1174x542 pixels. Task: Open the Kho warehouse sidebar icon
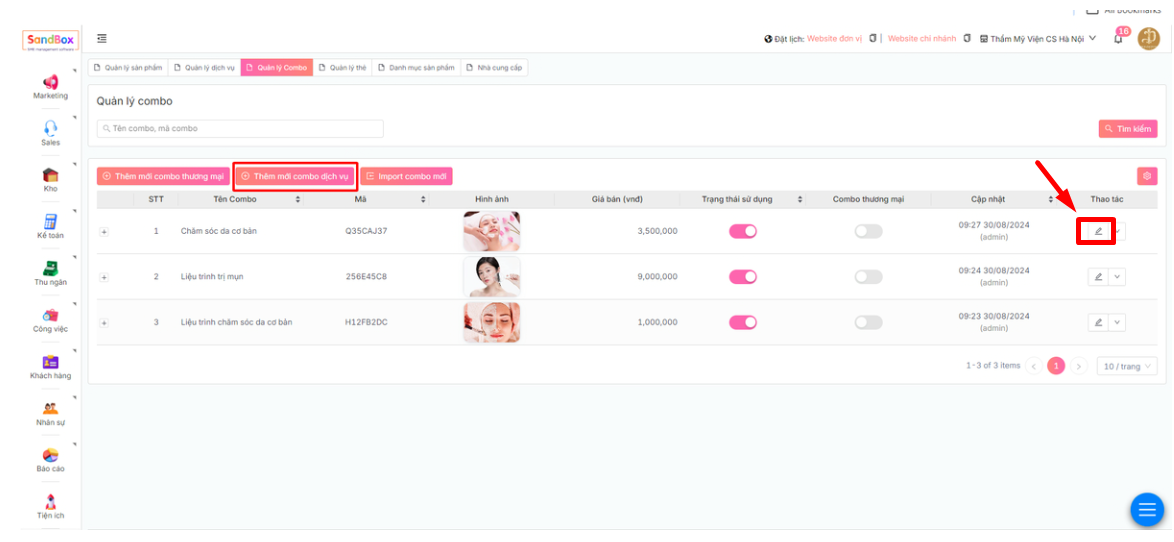(50, 176)
